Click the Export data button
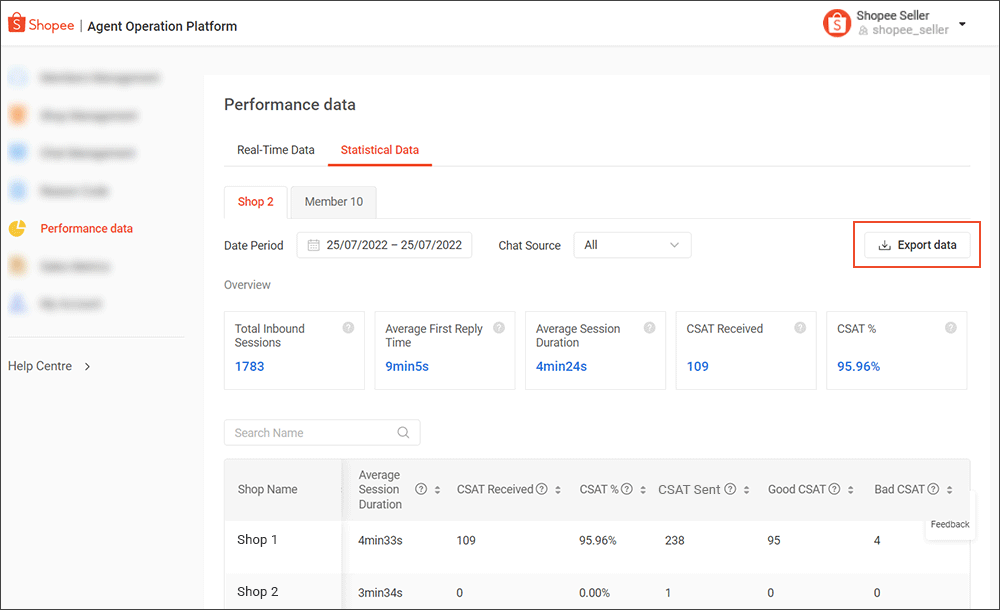 pos(916,244)
